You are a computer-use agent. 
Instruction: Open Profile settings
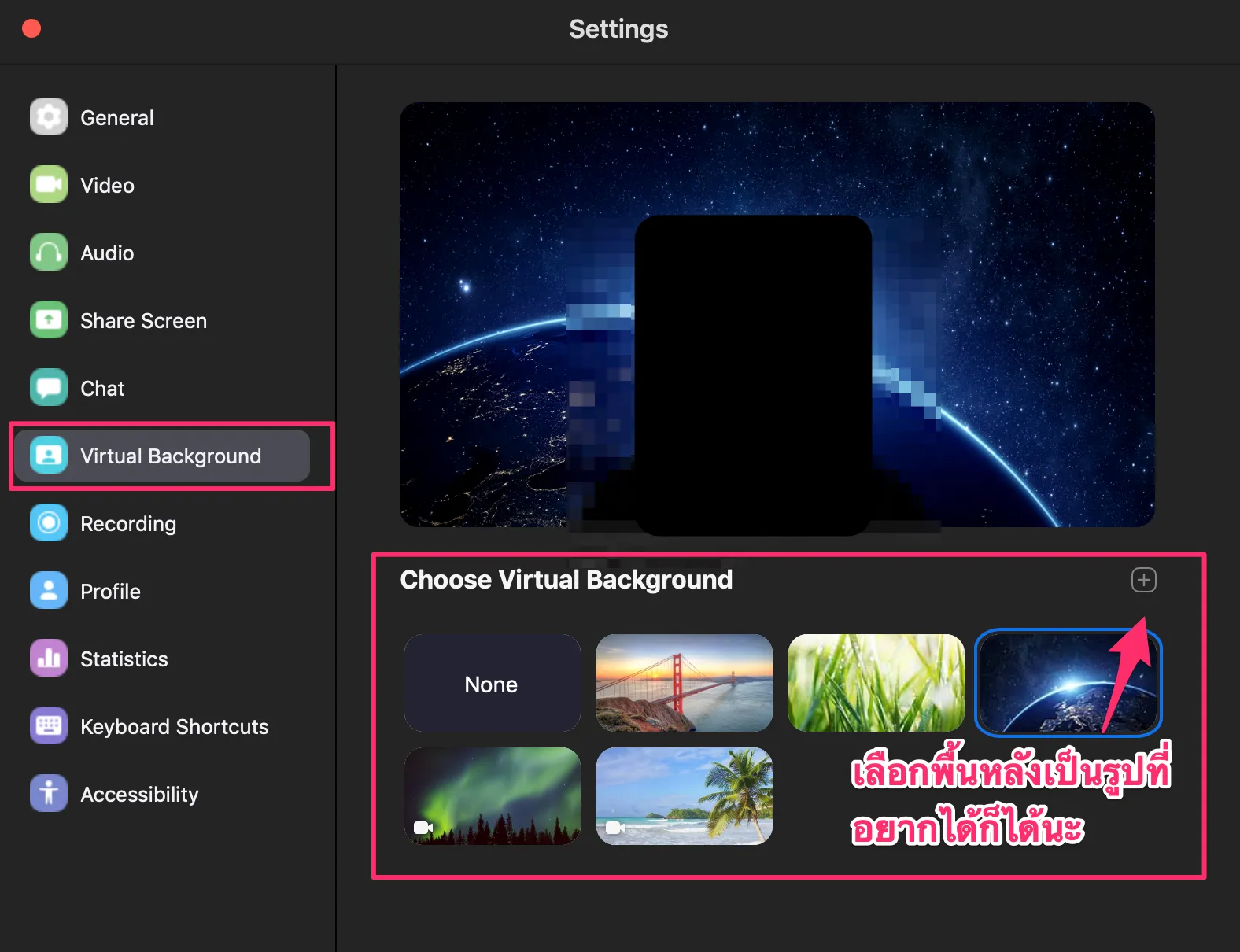tap(162, 591)
